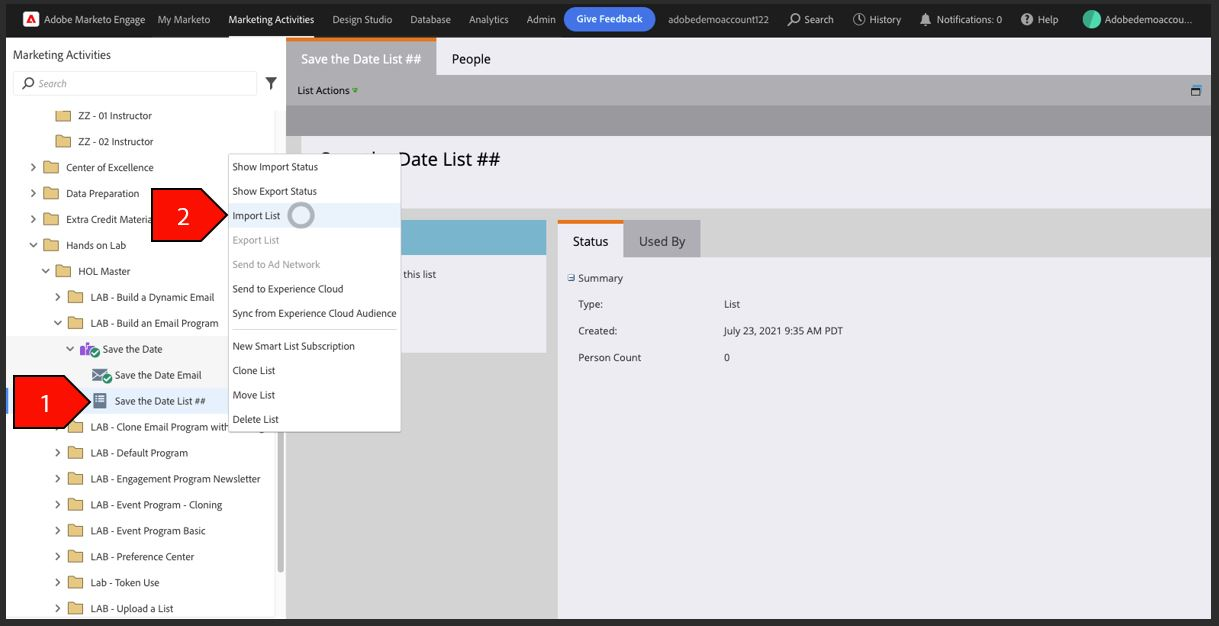This screenshot has height=626, width=1219.
Task: Expand the Center of Excellence folder
Action: coord(33,168)
